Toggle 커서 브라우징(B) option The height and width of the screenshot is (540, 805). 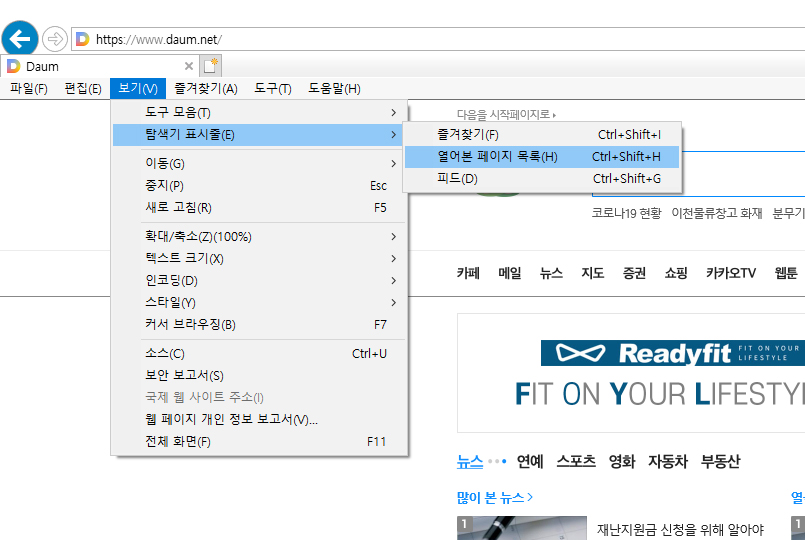point(259,324)
